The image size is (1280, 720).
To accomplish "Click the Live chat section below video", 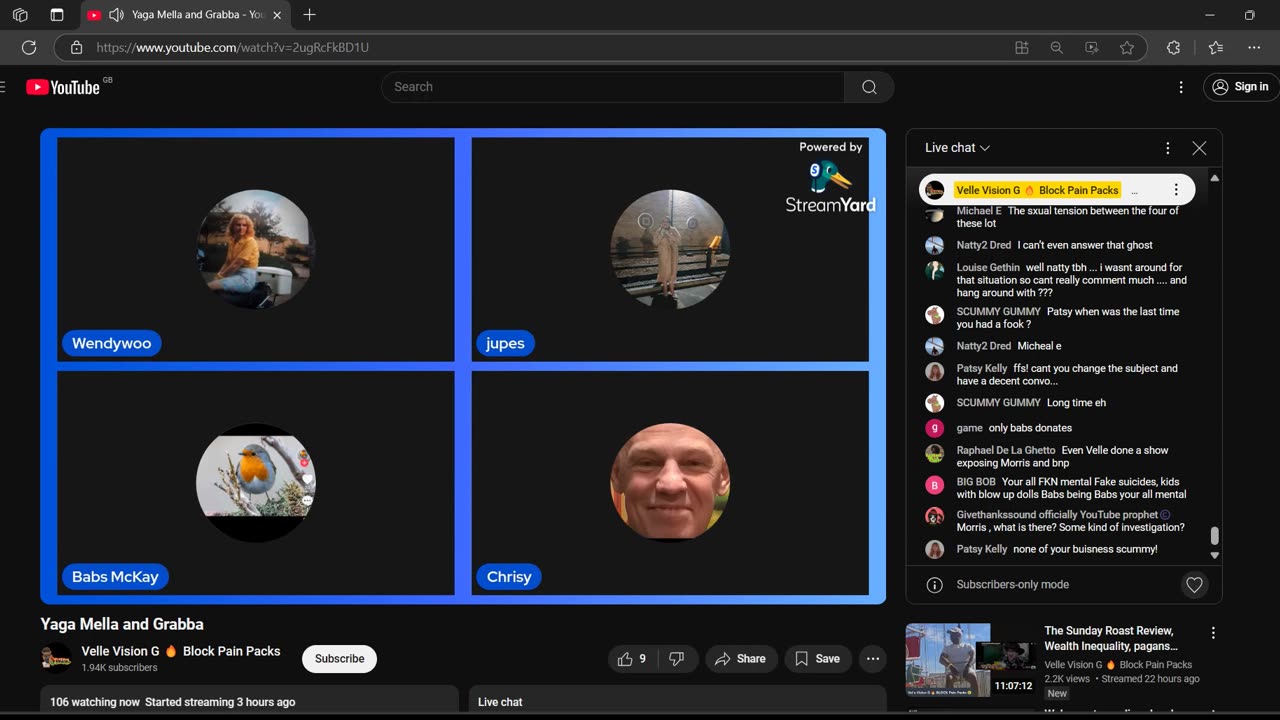I will click(x=677, y=700).
